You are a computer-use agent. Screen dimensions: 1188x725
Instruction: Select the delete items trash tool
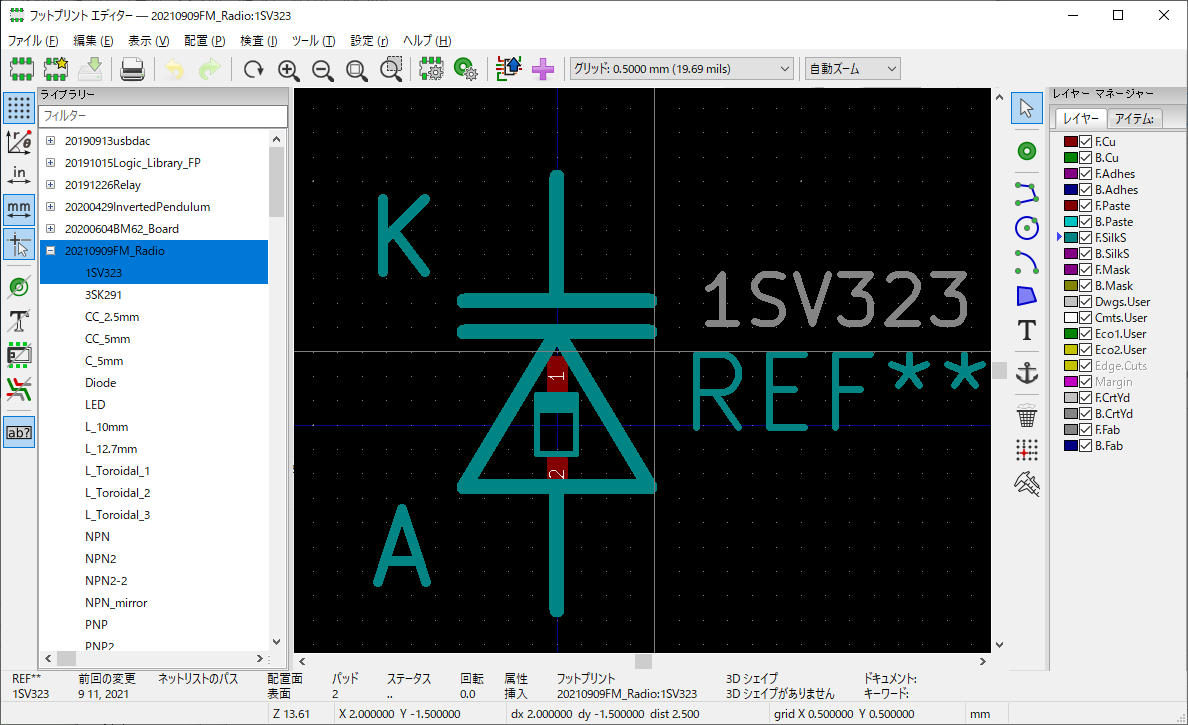point(1026,414)
